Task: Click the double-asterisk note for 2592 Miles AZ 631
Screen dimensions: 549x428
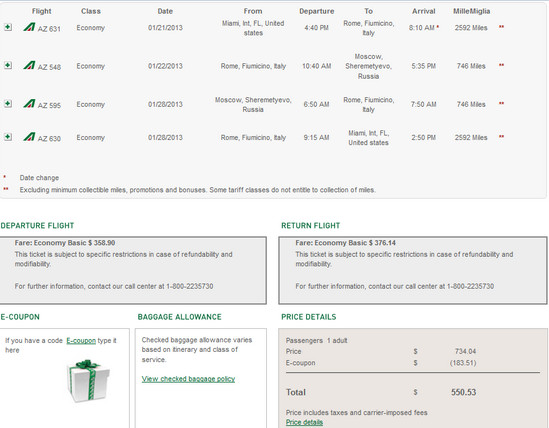Action: pyautogui.click(x=501, y=27)
